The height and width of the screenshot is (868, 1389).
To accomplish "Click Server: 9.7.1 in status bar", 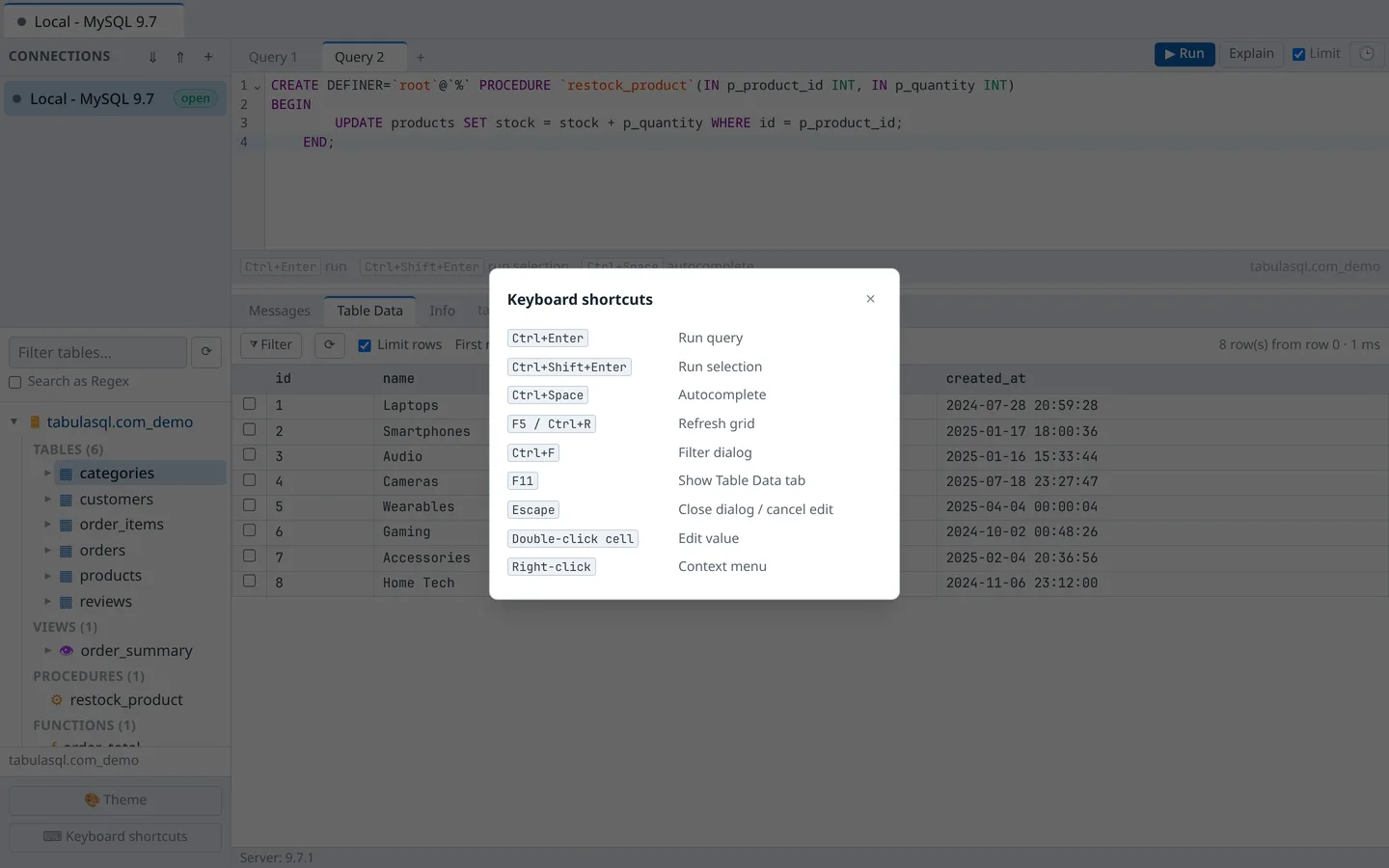I will point(277,857).
